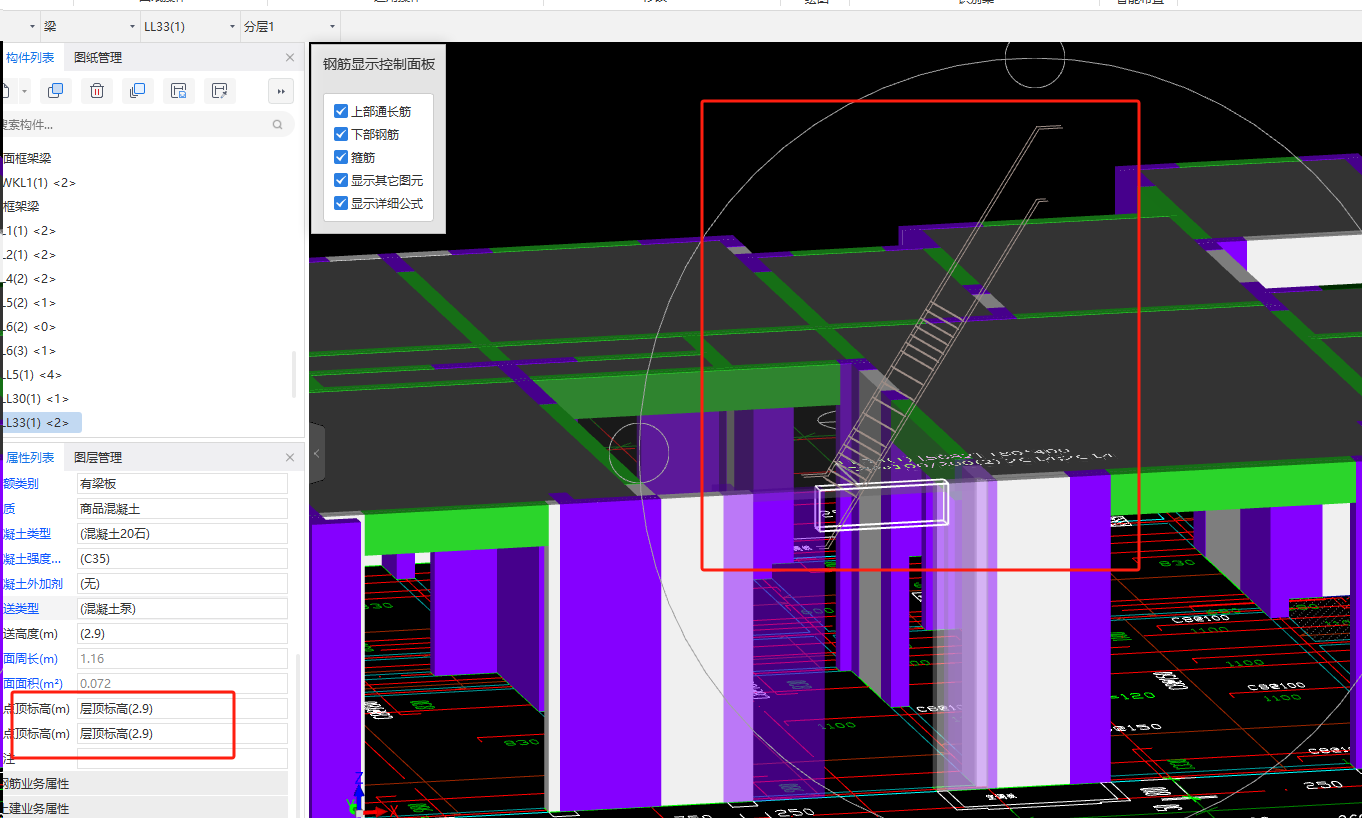Screen dimensions: 1362x818
Task: Select LL5(1) <4> in component list
Action: pyautogui.click(x=32, y=375)
